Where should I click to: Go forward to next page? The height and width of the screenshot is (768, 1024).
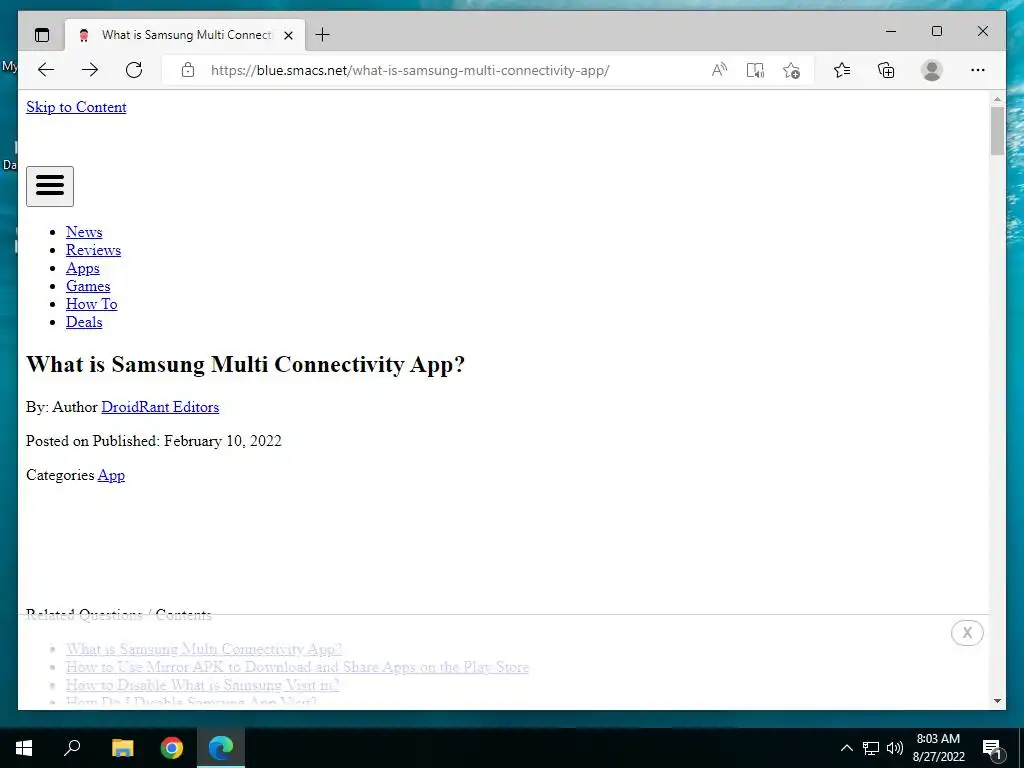click(x=90, y=70)
